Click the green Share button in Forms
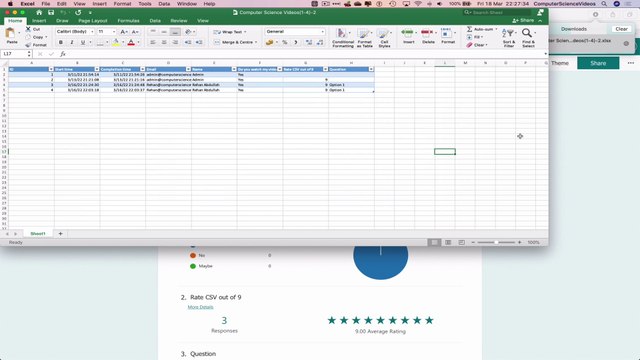The width and height of the screenshot is (640, 360). coord(598,63)
